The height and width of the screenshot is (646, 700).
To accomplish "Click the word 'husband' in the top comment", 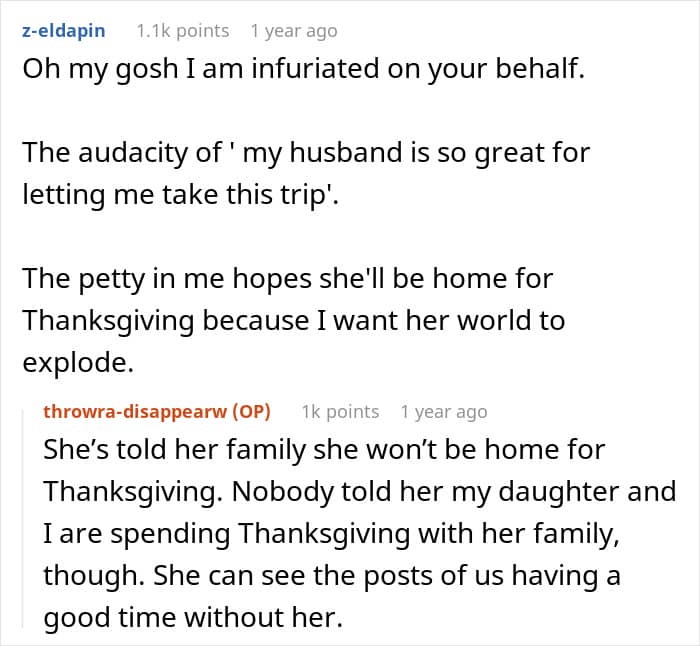I will pos(347,153).
